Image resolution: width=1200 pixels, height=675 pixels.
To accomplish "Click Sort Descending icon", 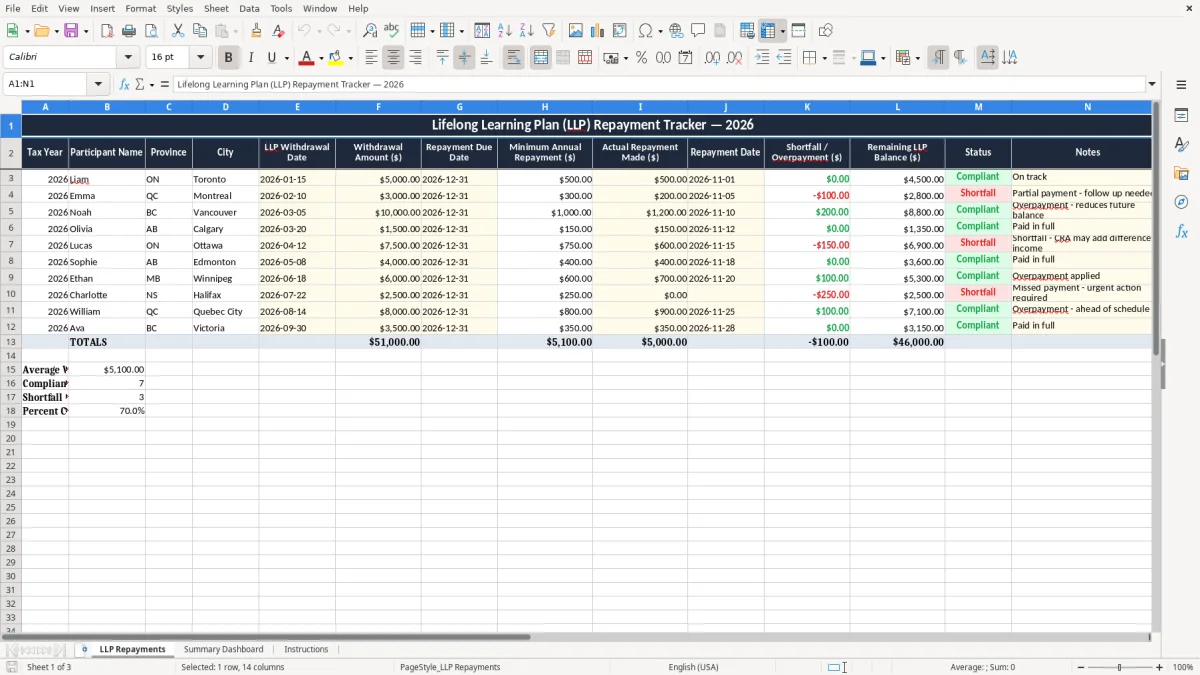I will 527,31.
